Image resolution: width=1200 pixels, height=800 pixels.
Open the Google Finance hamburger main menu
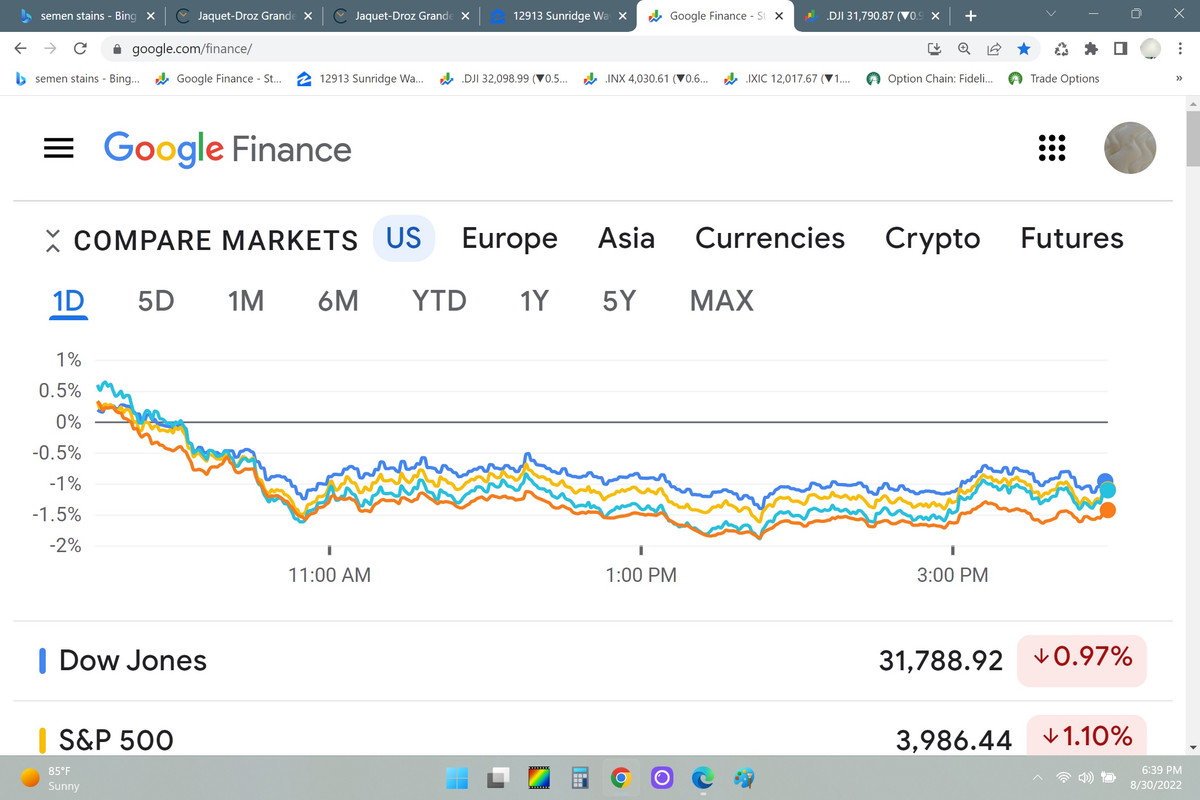pyautogui.click(x=59, y=148)
